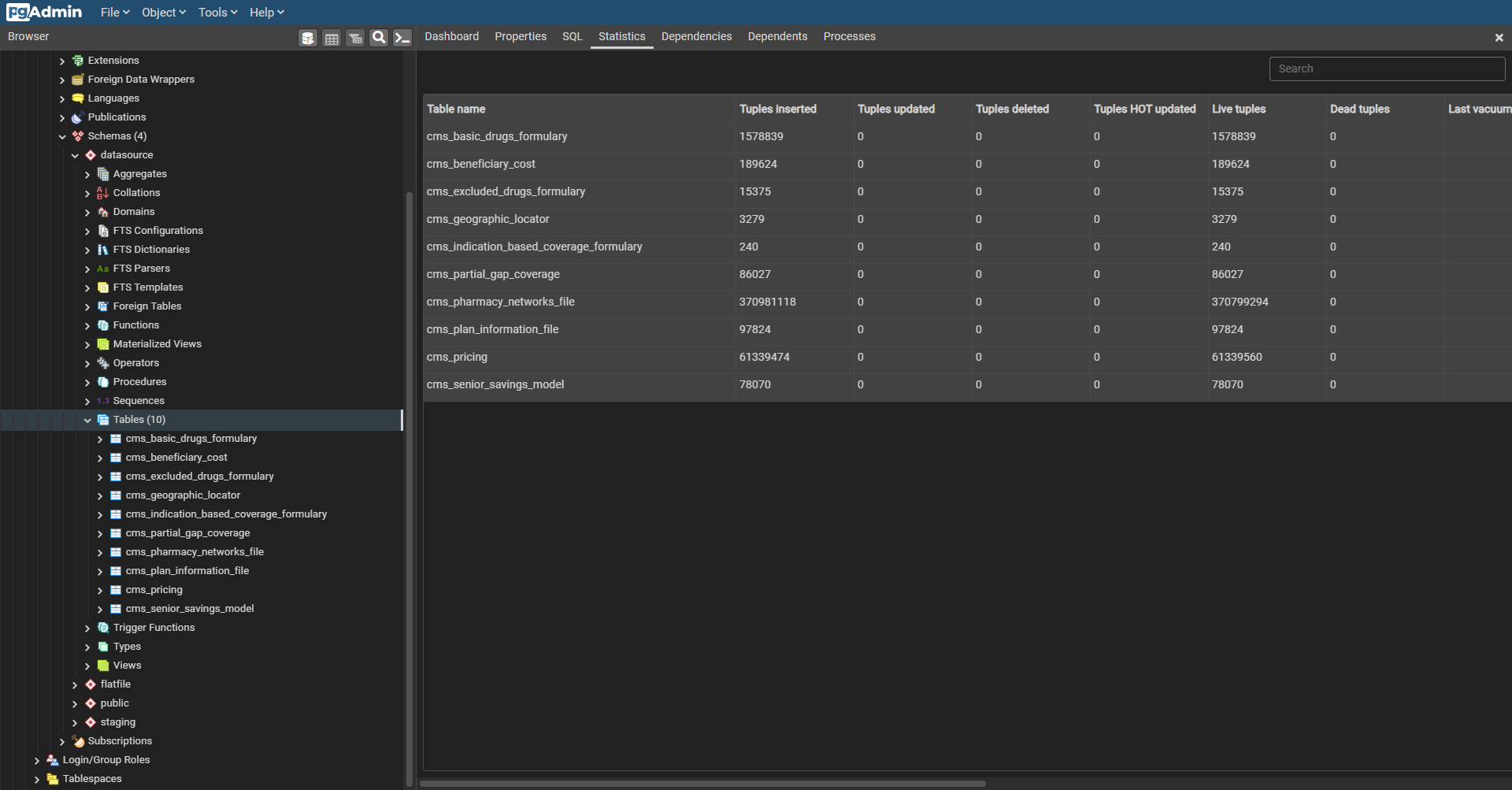Screen dimensions: 1512x790
Task: Expand the staging schema
Action: coord(75,722)
